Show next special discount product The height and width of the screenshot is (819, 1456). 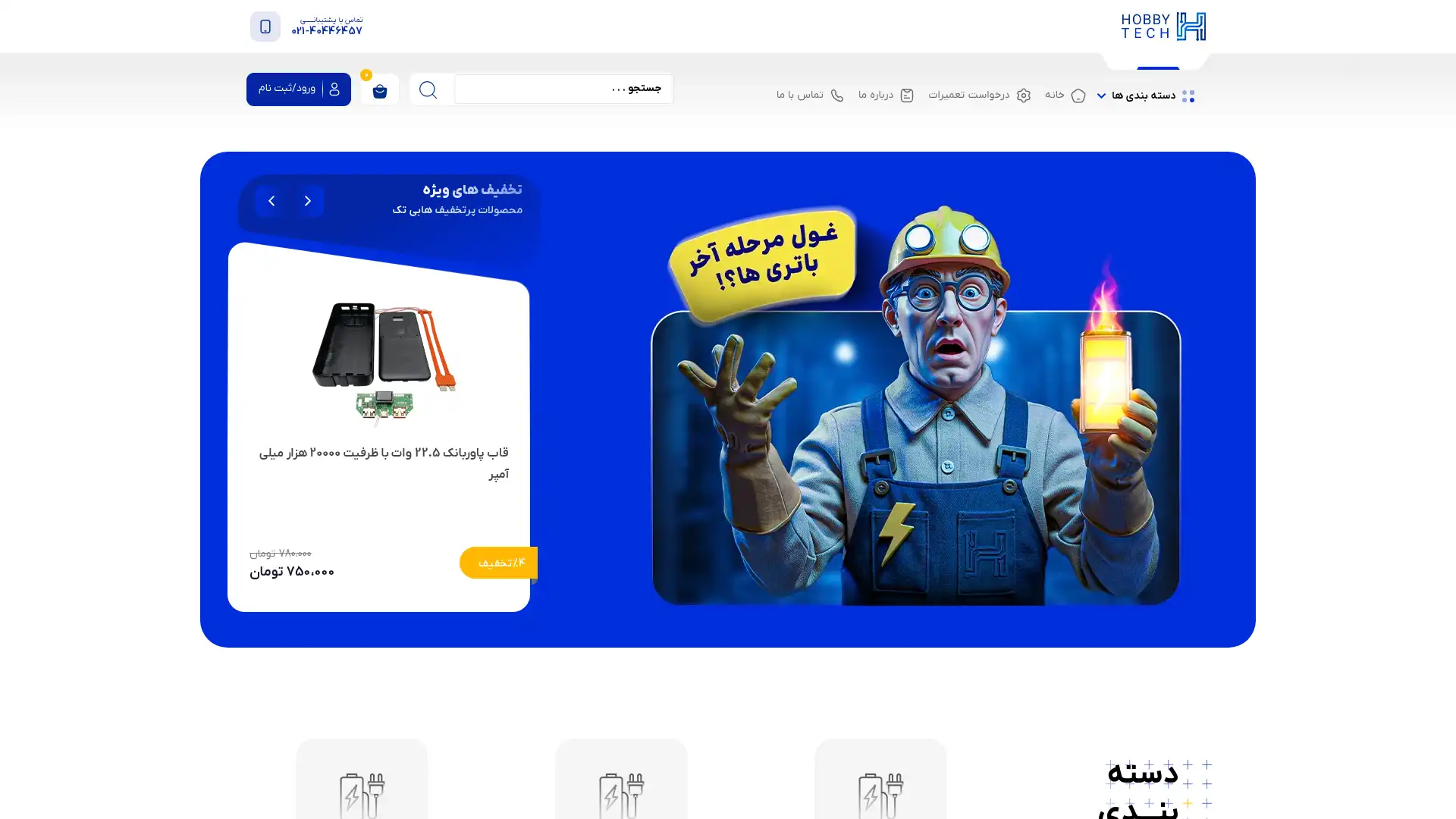pos(271,201)
